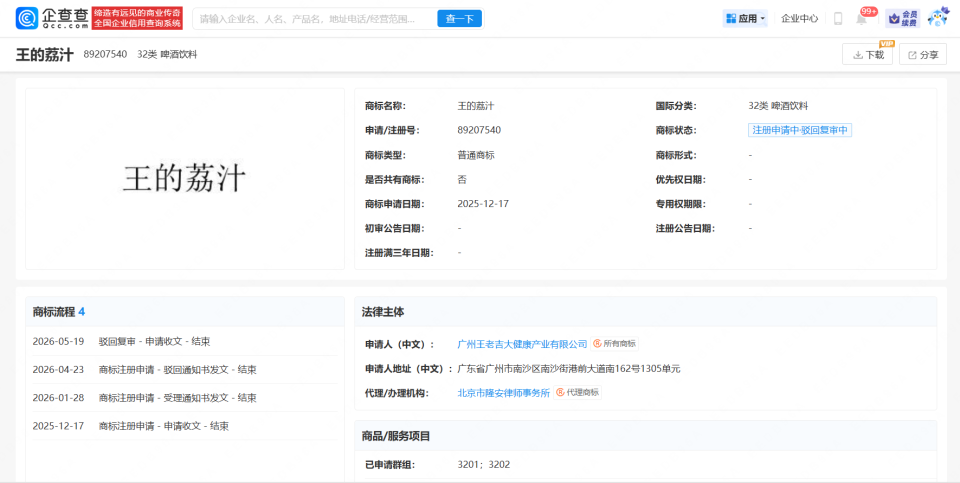Click the red slogan banner beside the logo
The height and width of the screenshot is (483, 960).
pyautogui.click(x=137, y=18)
